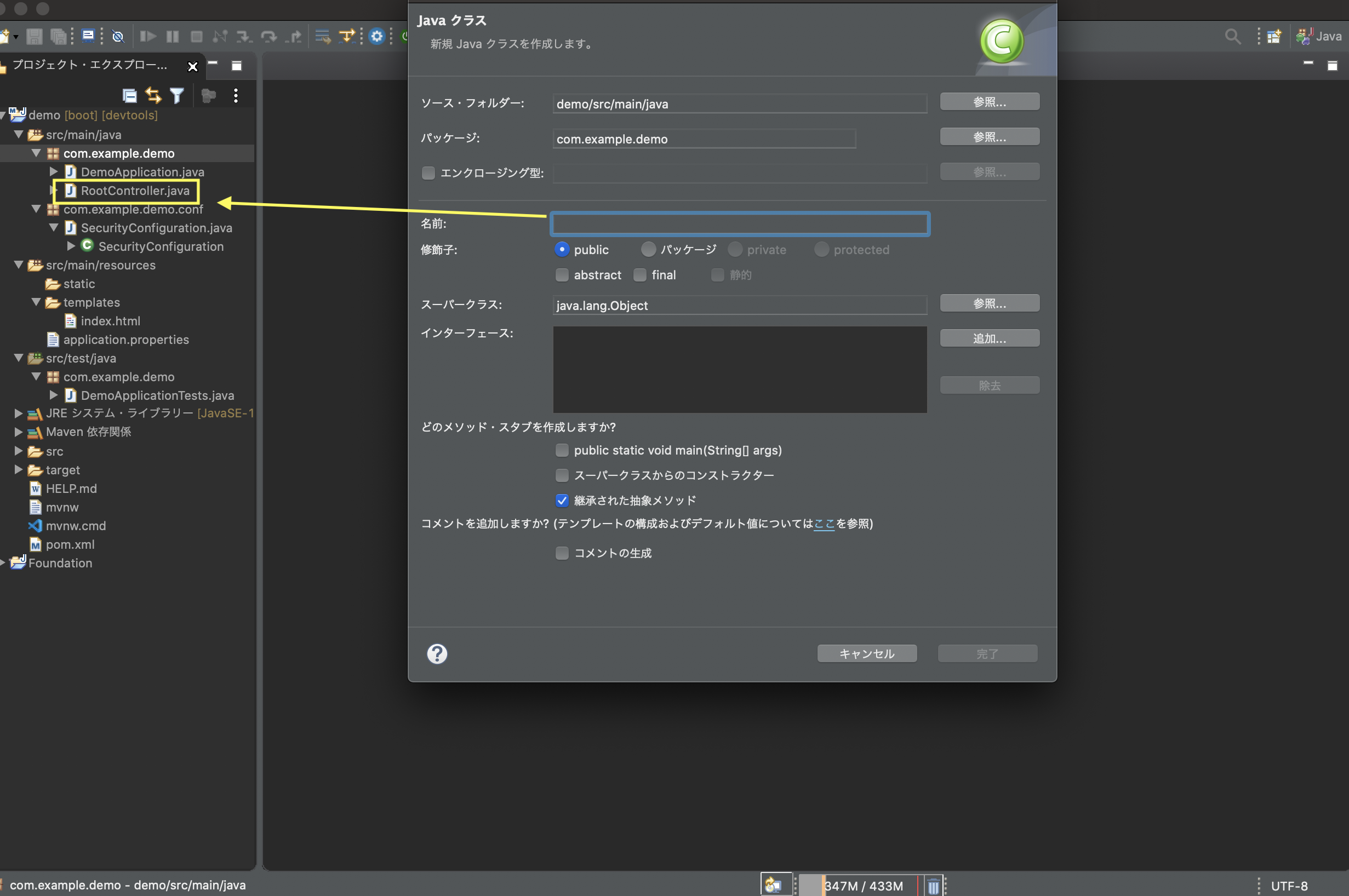Uncheck 継承された抽象メソッド checkbox
1349x896 pixels.
(x=562, y=501)
